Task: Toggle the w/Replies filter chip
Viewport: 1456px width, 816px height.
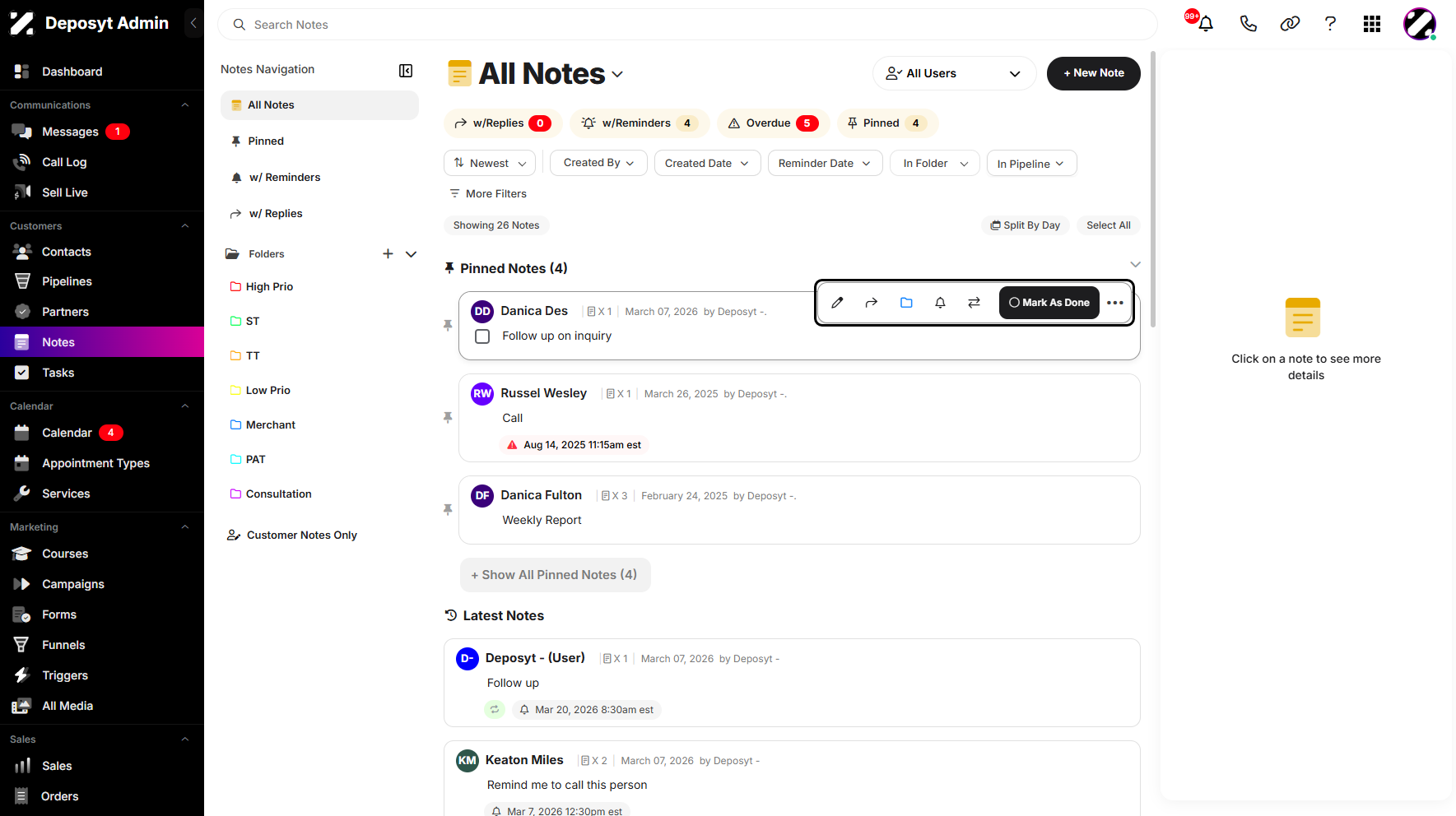Action: [503, 123]
